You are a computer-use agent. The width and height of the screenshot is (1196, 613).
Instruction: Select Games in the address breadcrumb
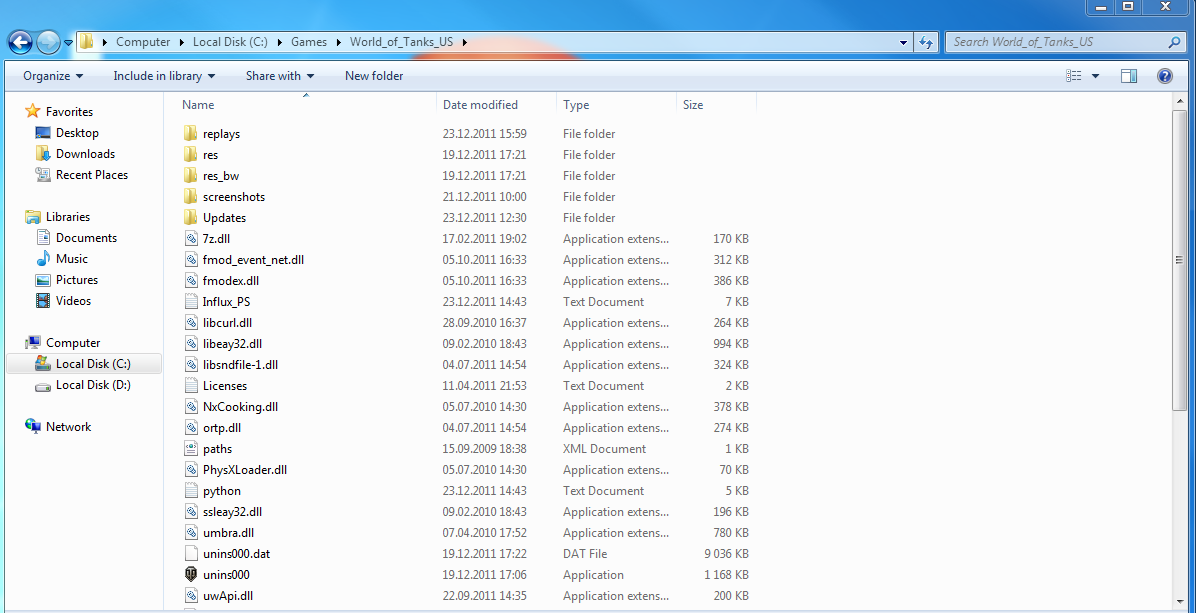click(x=308, y=42)
